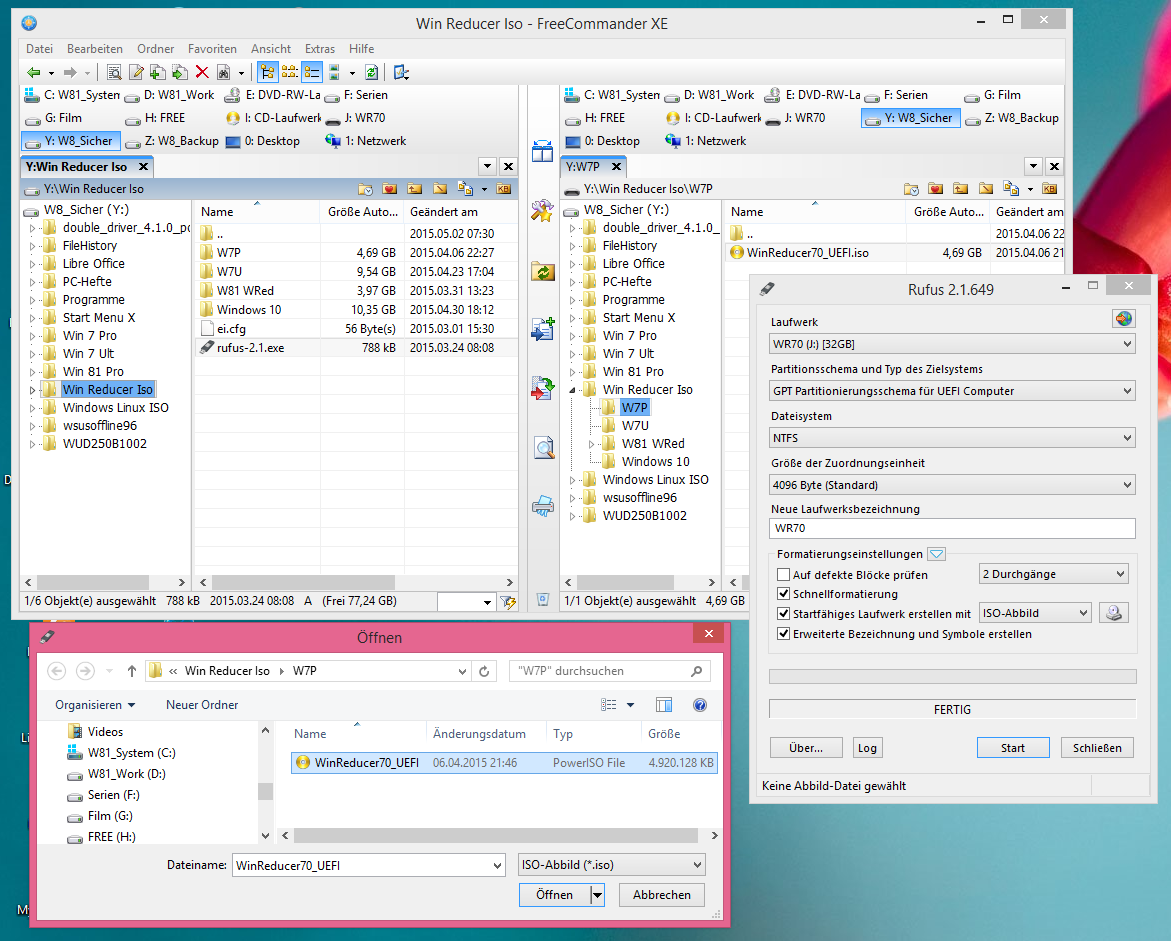Open the Extras menu
Screen dimensions: 1171x941
click(320, 49)
